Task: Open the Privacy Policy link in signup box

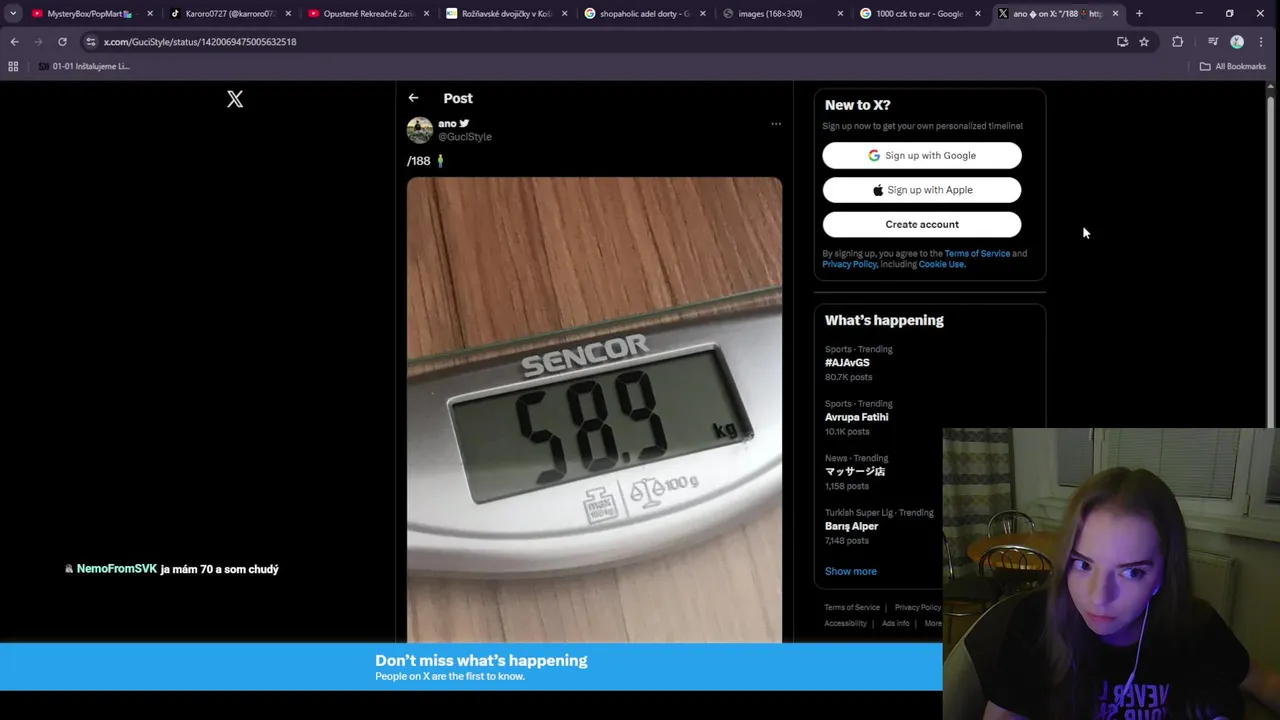Action: click(x=849, y=264)
